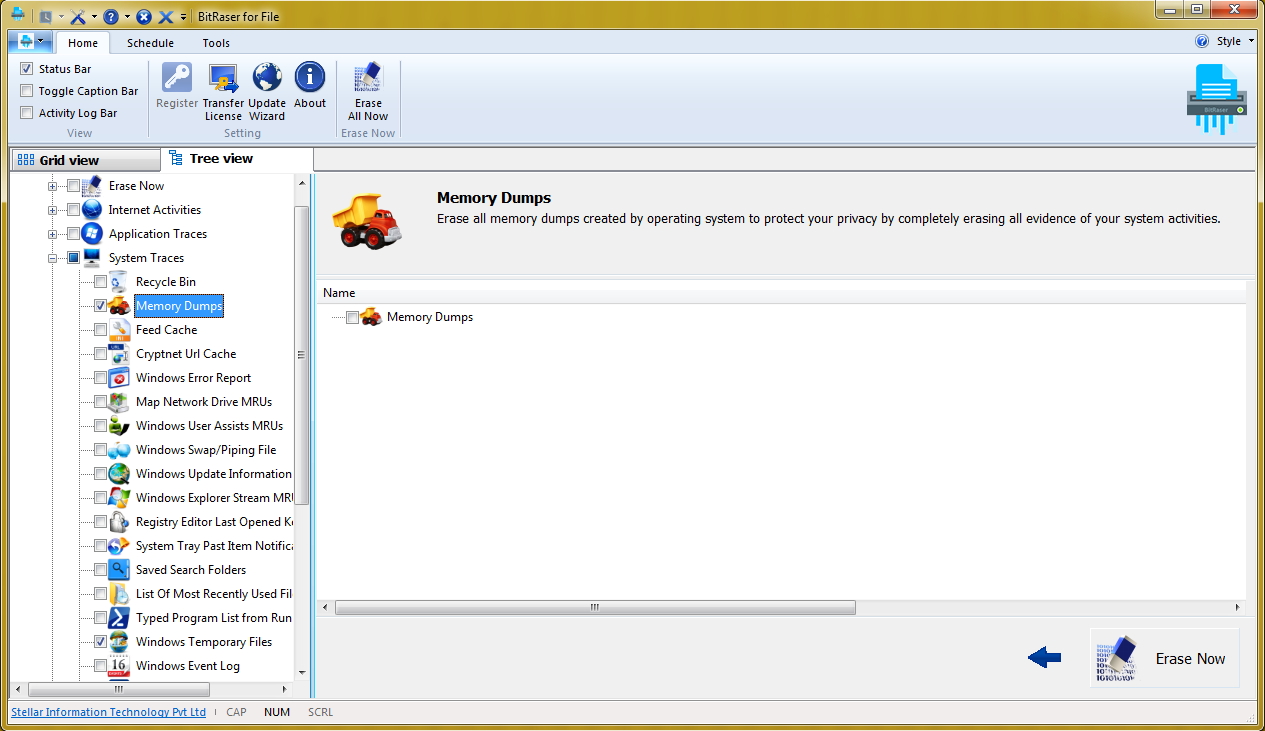Open Stellar Information Technology Pvt Ltd link
The image size is (1265, 731).
pos(108,712)
